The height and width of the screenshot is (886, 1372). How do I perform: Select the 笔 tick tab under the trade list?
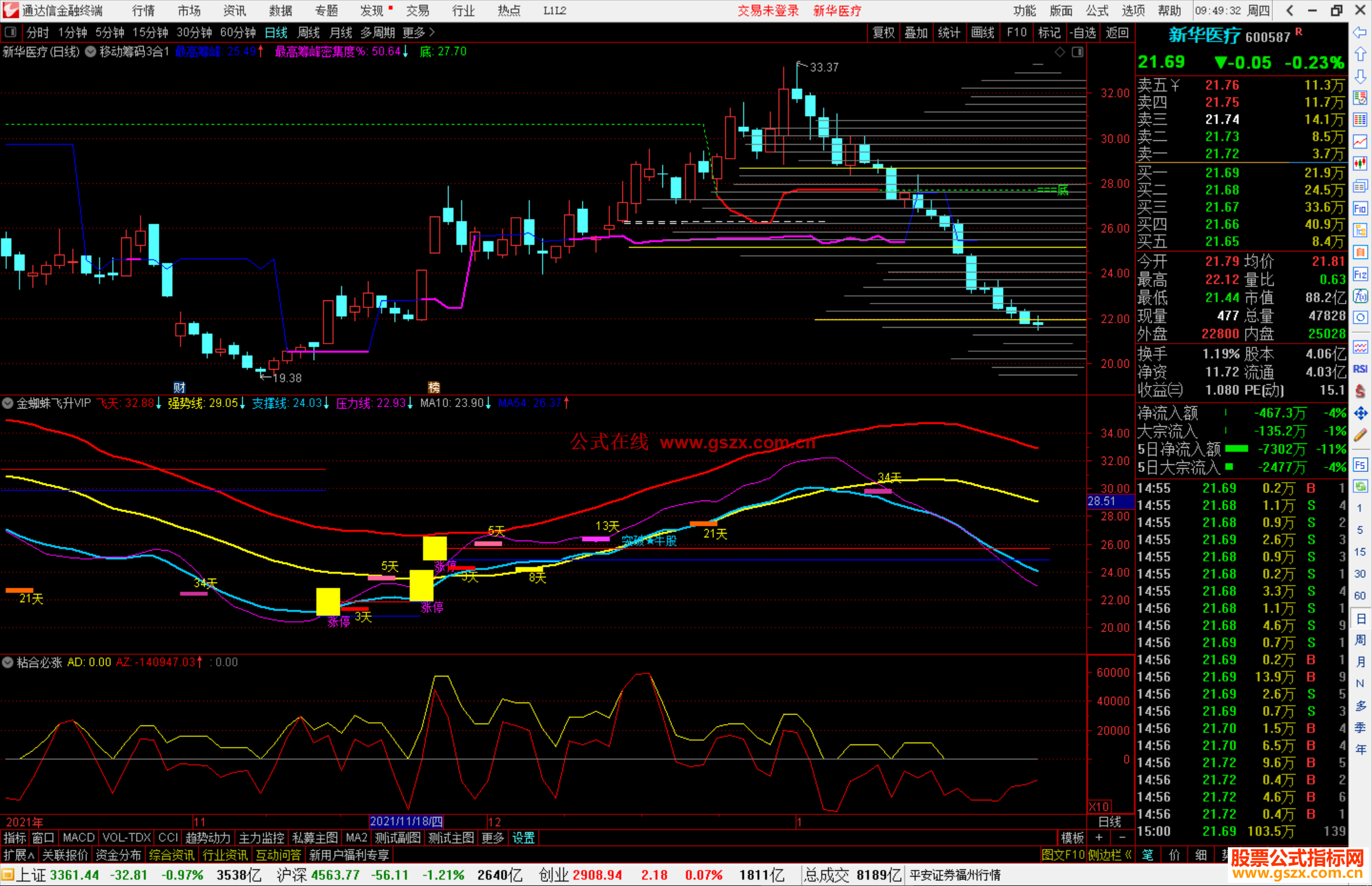click(x=1147, y=856)
